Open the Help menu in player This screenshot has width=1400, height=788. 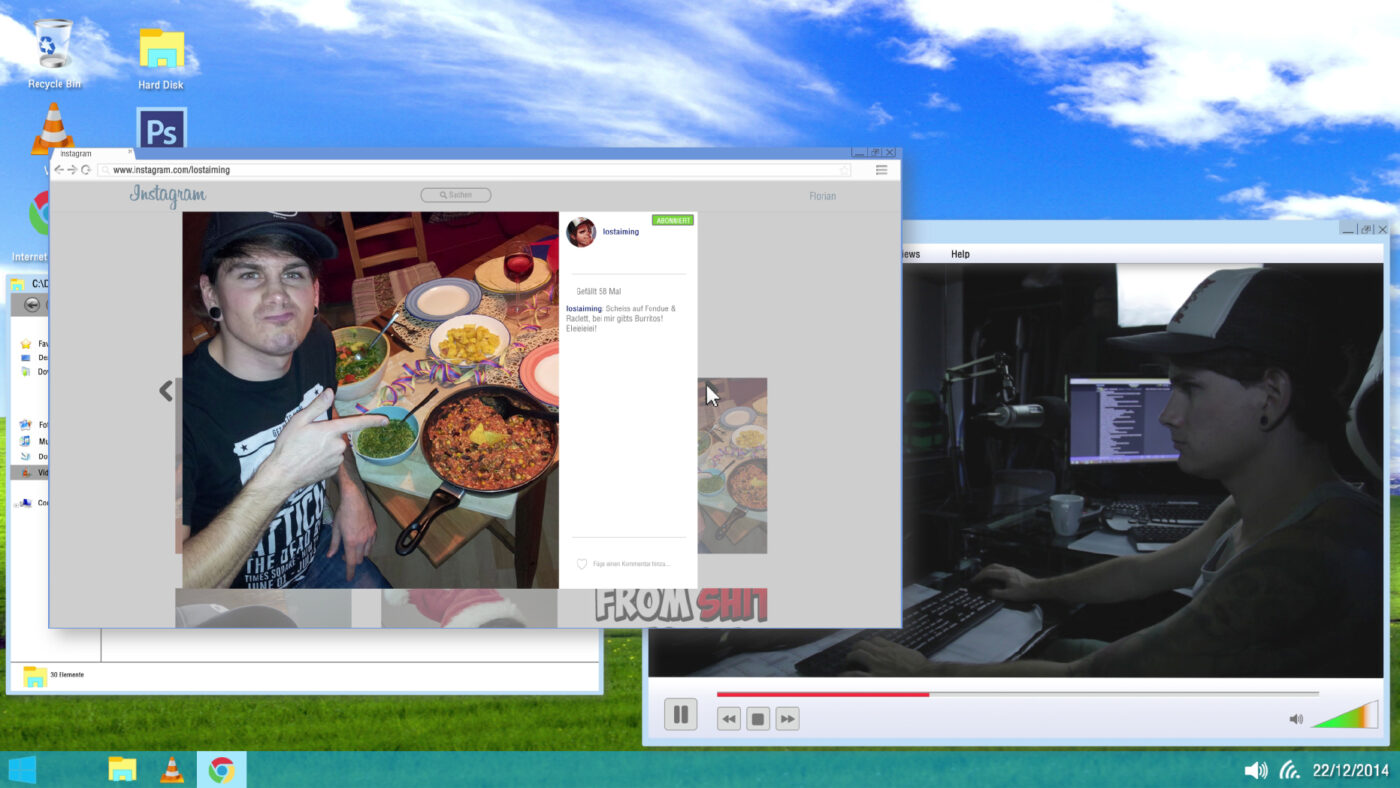point(960,254)
